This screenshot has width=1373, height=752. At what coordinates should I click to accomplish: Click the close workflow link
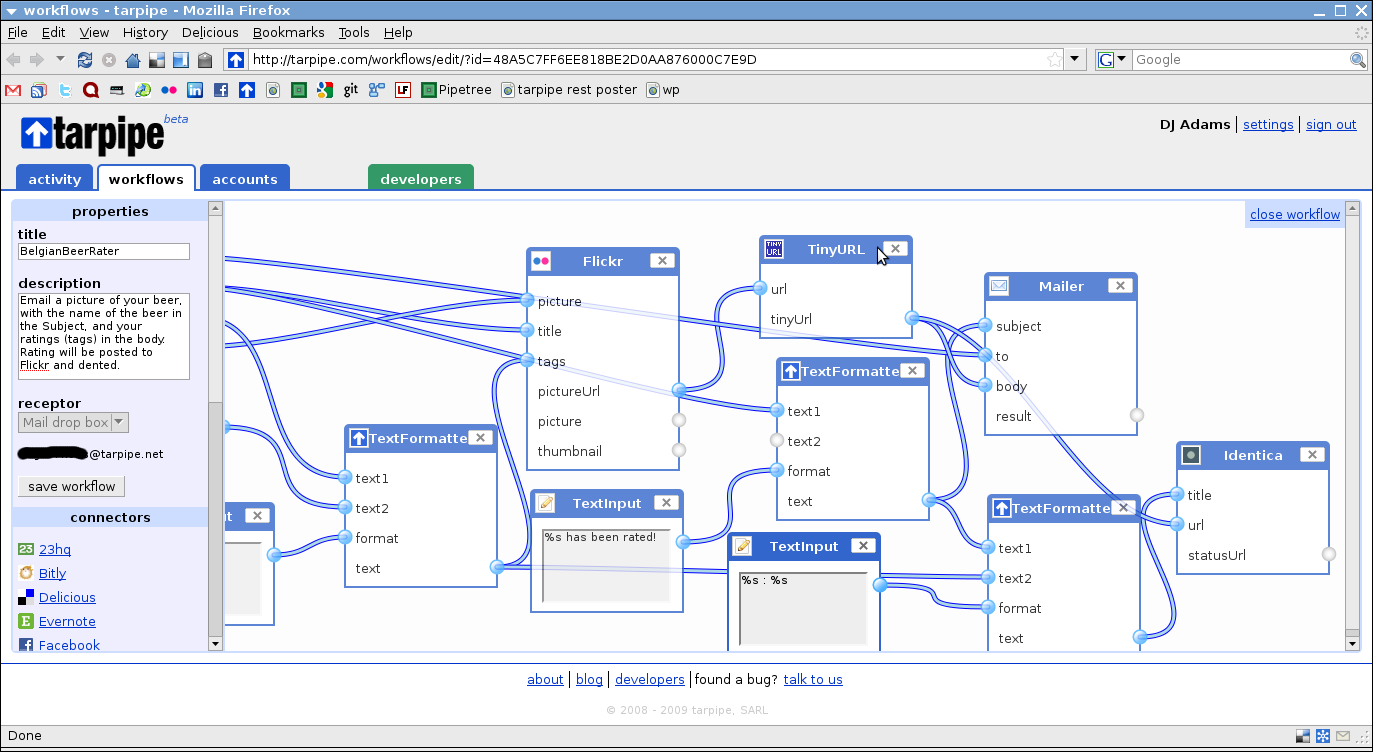point(1295,215)
